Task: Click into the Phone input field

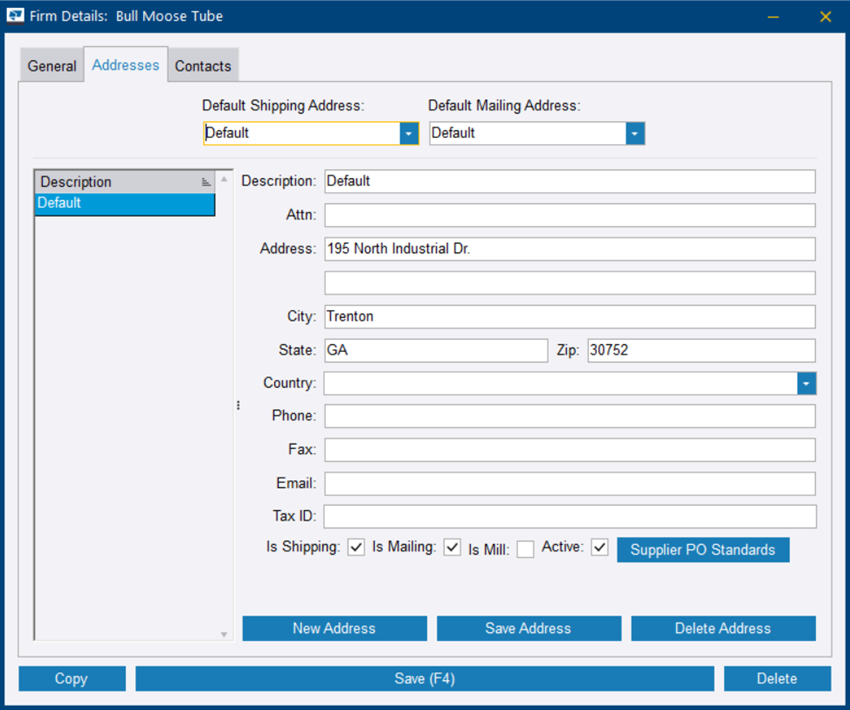Action: click(569, 416)
